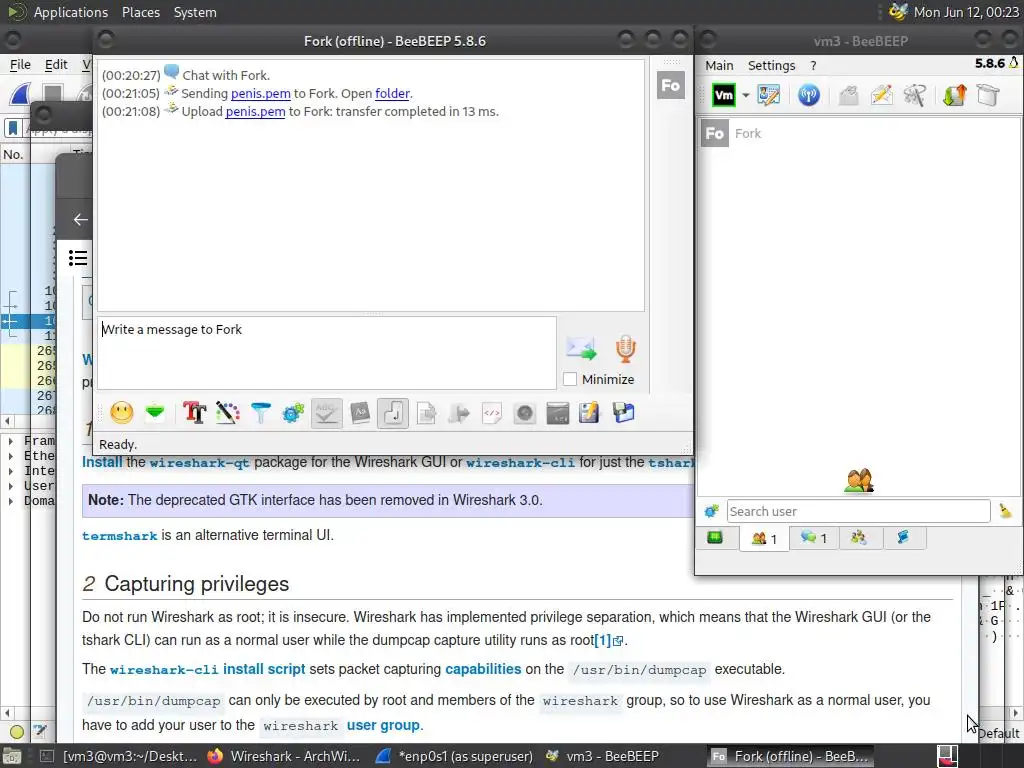This screenshot has height=768, width=1024.
Task: Click the white box icon in vm3 toolbar
Action: (x=988, y=95)
